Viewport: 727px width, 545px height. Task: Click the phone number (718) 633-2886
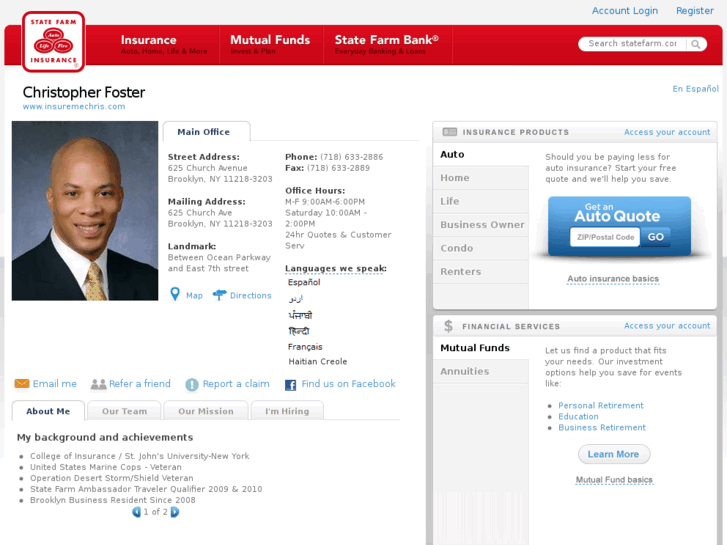[x=351, y=157]
